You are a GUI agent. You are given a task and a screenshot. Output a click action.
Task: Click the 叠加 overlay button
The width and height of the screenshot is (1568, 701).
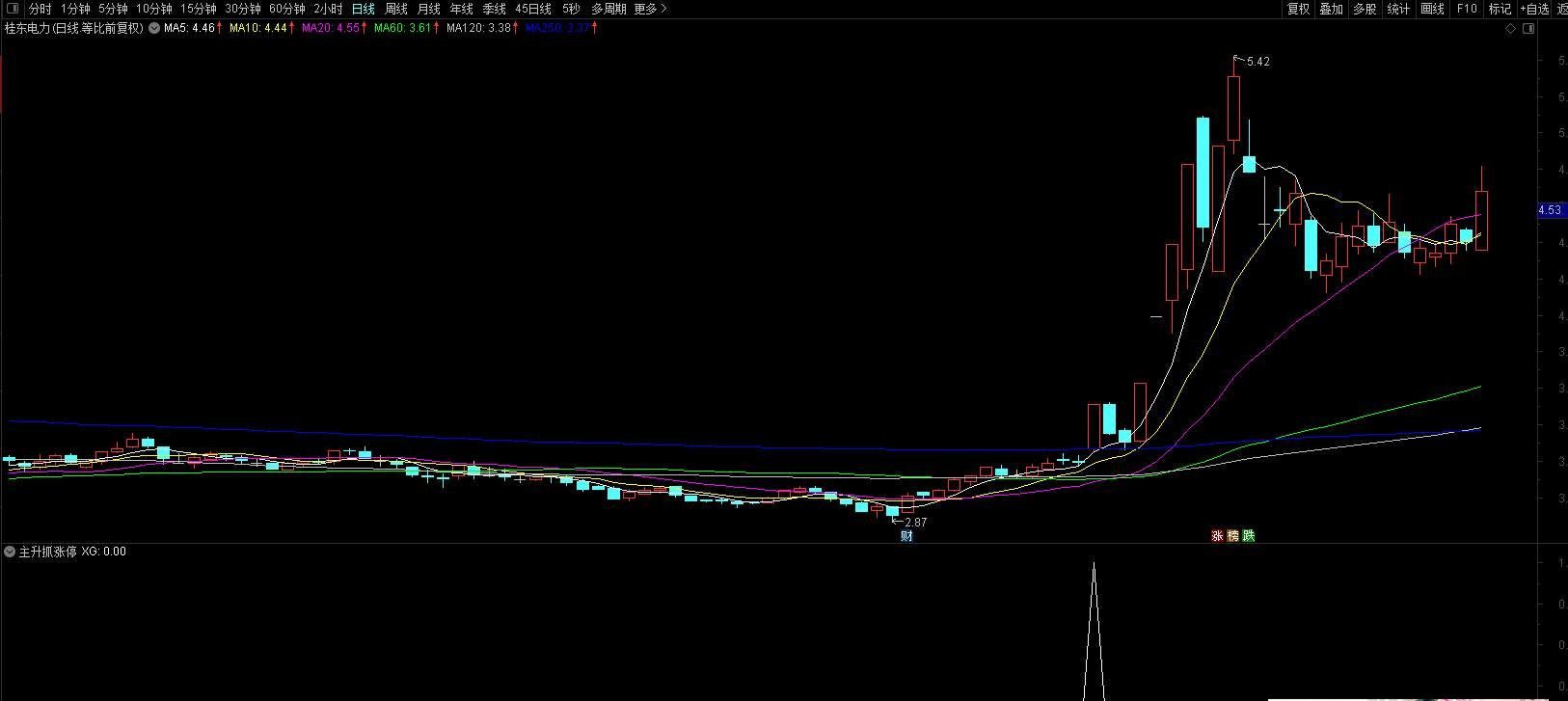coord(1332,9)
